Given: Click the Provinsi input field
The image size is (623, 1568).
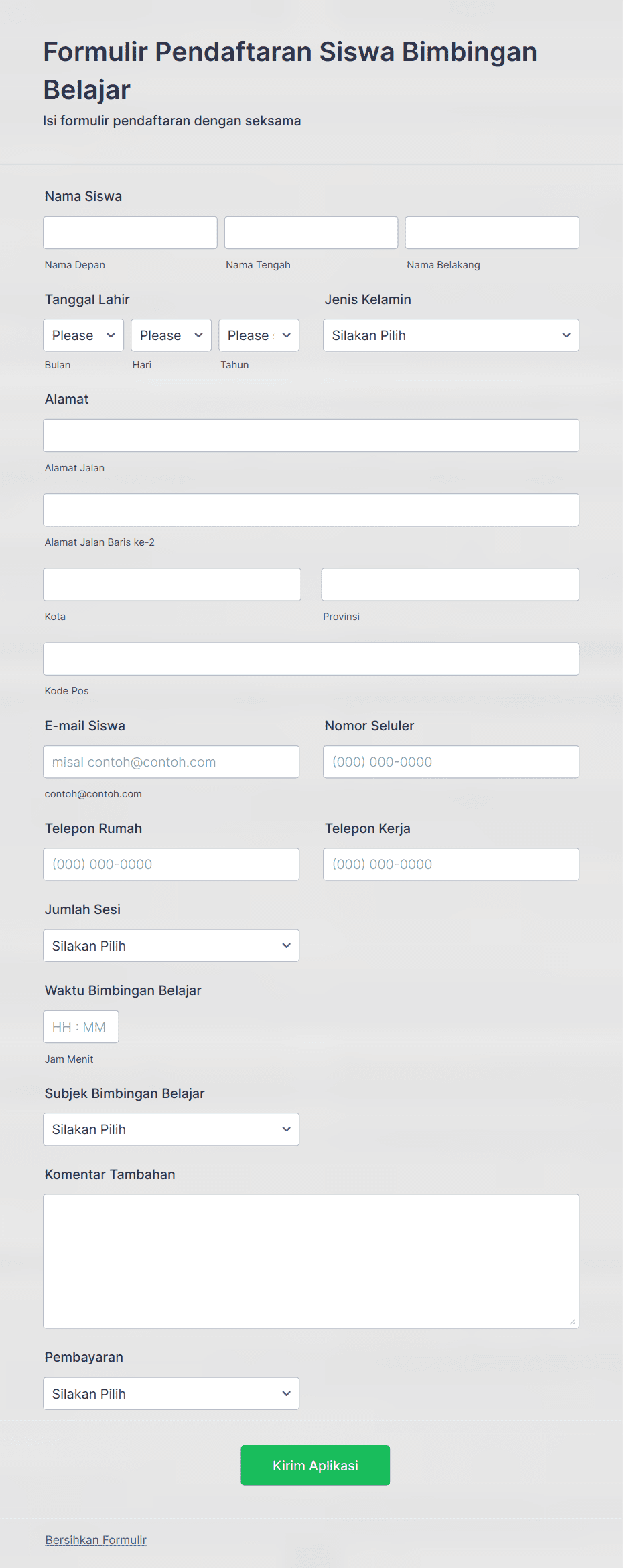Looking at the screenshot, I should point(450,584).
